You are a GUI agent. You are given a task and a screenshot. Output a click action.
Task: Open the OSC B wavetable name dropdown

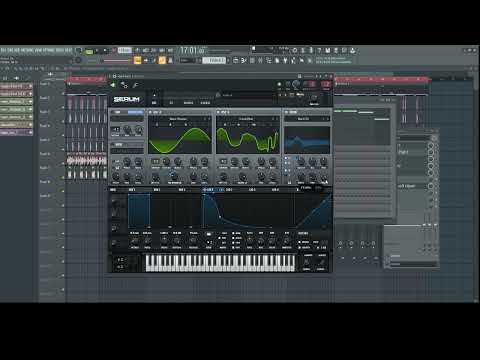point(246,119)
